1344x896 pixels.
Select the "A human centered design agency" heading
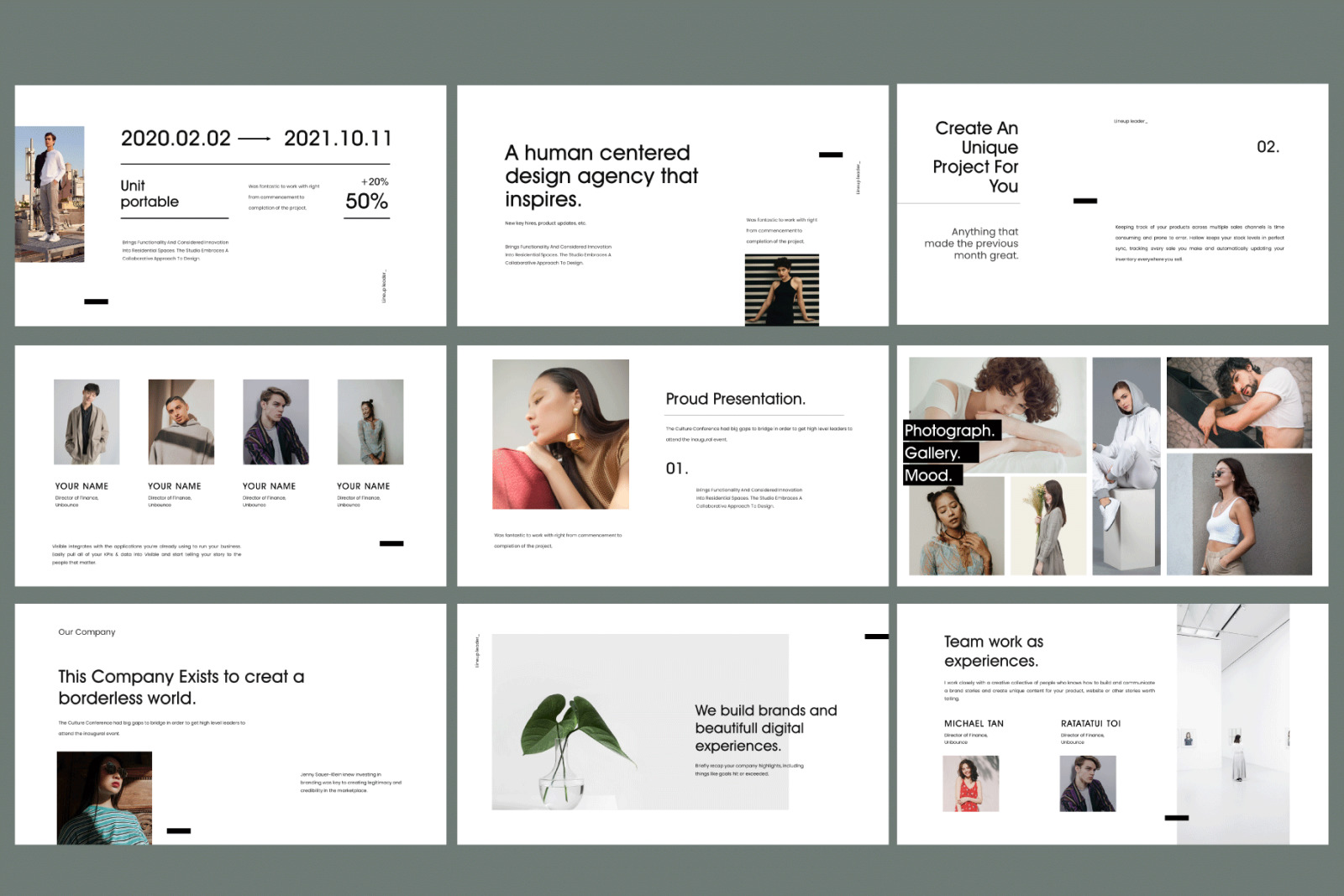[x=601, y=176]
